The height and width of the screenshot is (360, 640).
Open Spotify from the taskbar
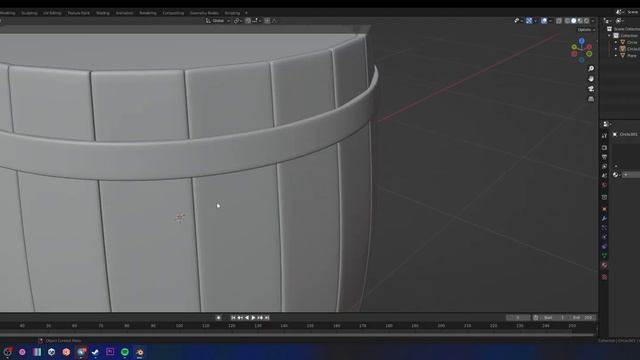point(124,352)
